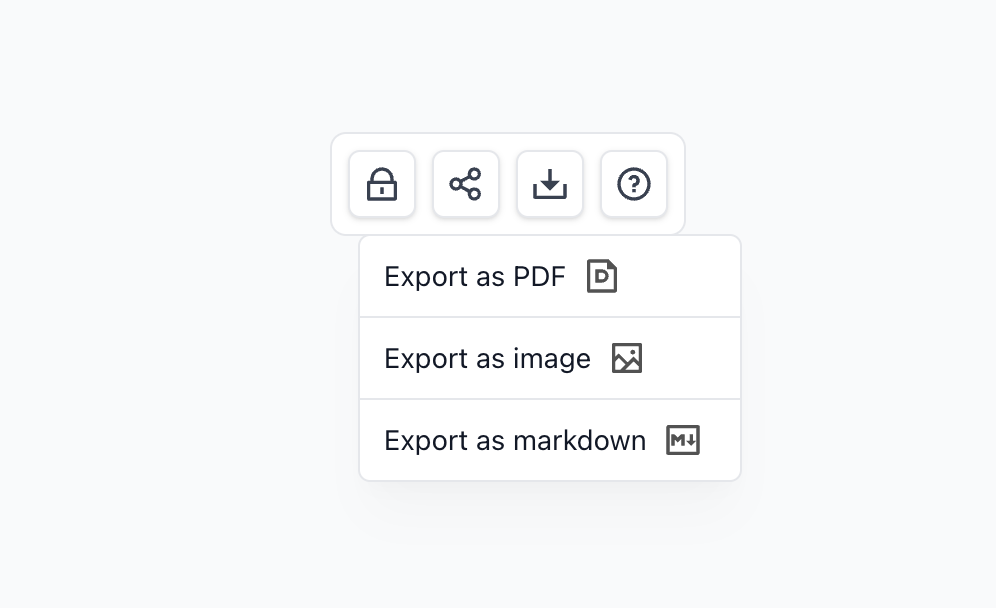Click the markdown M-arrow icon
Screen dimensions: 996x608
click(x=683, y=440)
